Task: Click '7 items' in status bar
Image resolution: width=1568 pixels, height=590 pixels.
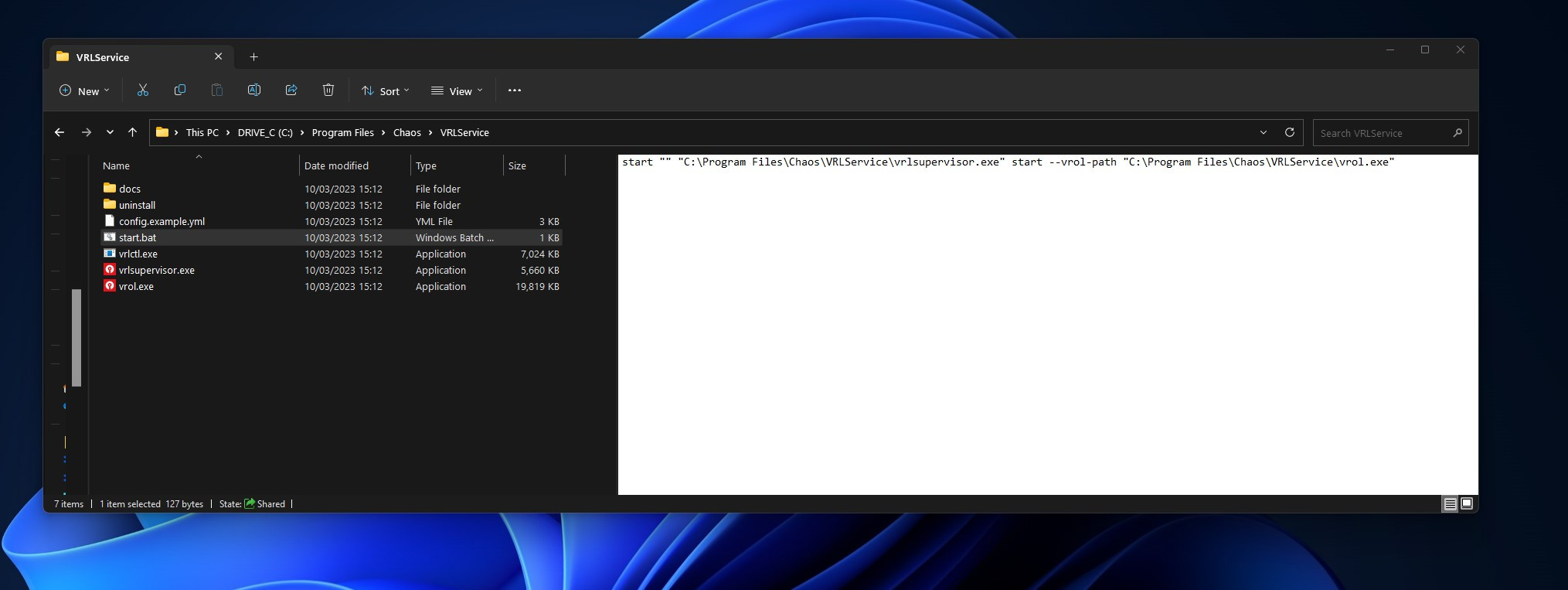Action: pyautogui.click(x=69, y=504)
